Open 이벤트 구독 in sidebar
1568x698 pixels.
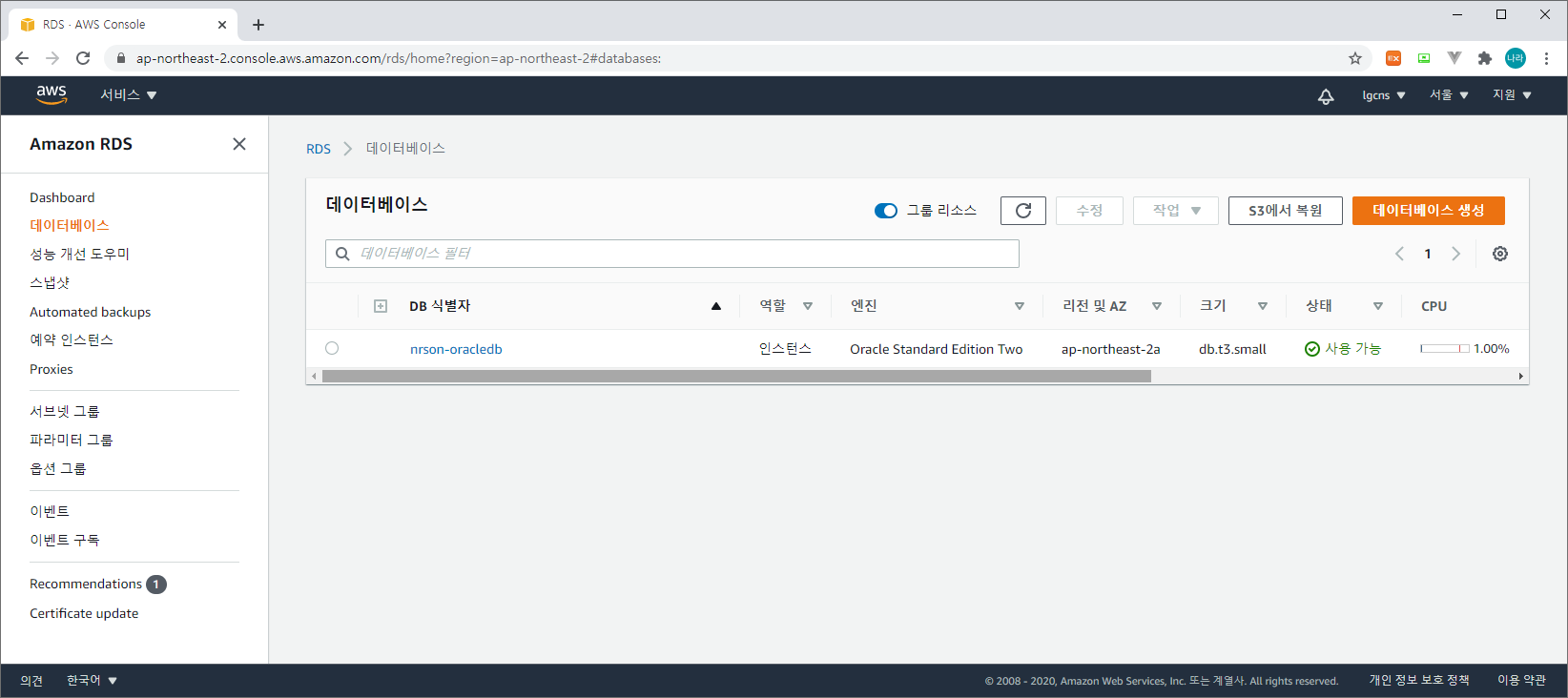(65, 540)
